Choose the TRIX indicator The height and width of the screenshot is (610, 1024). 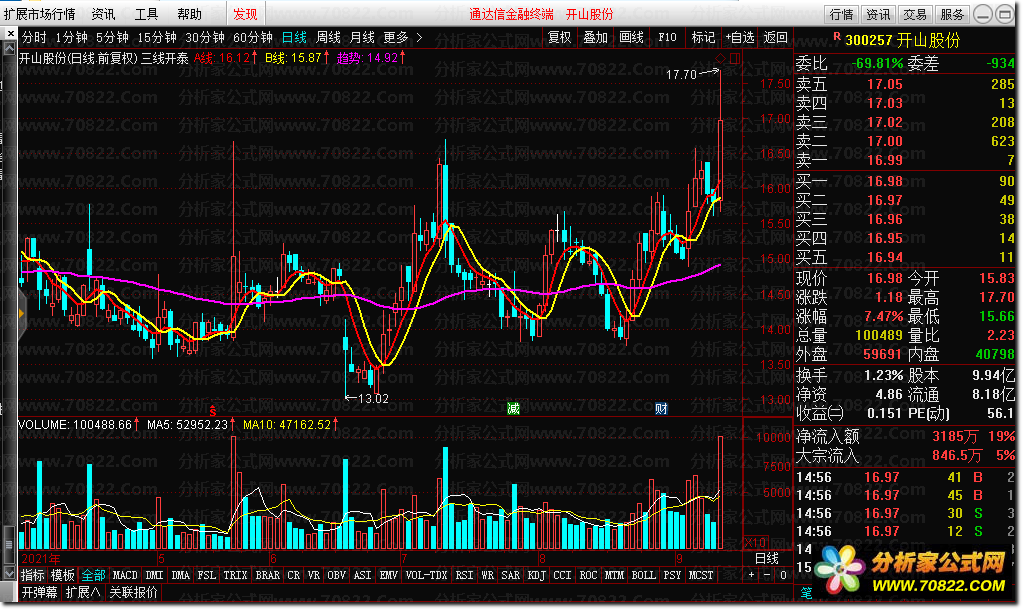(x=235, y=575)
